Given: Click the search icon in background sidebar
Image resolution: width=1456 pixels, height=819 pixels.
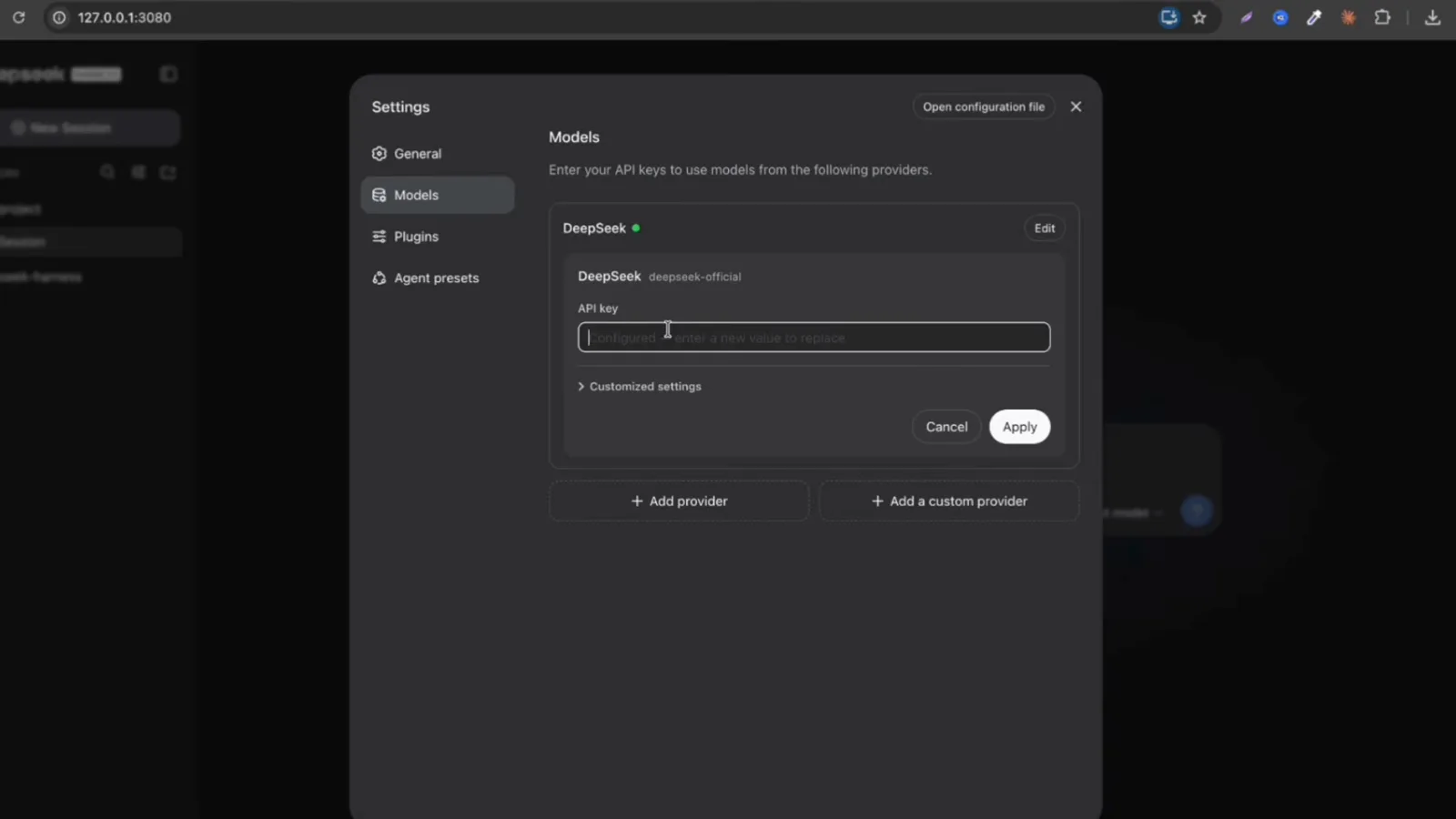Looking at the screenshot, I should coord(107,172).
